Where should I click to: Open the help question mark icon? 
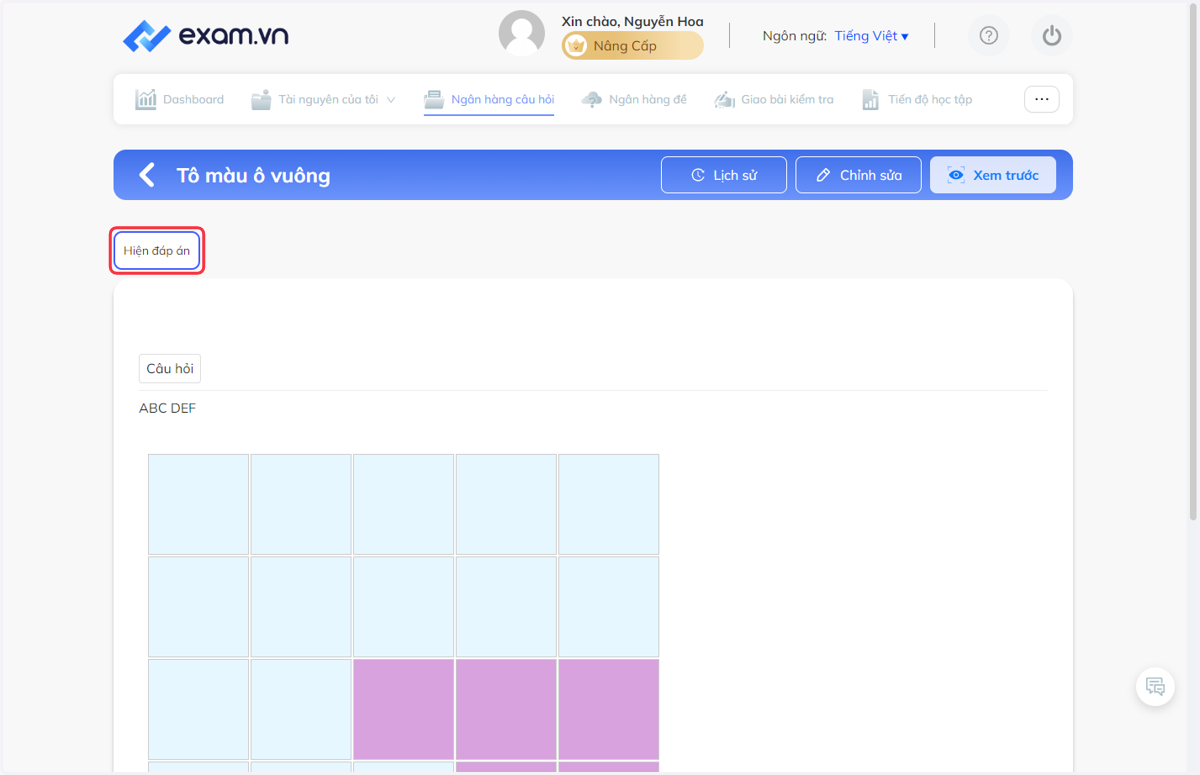(x=989, y=36)
